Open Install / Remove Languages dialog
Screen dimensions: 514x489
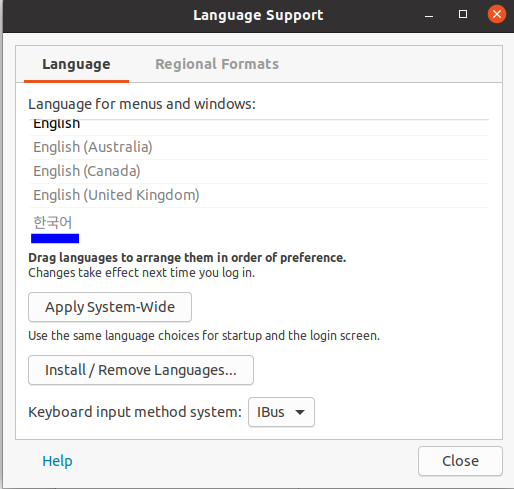coord(141,370)
